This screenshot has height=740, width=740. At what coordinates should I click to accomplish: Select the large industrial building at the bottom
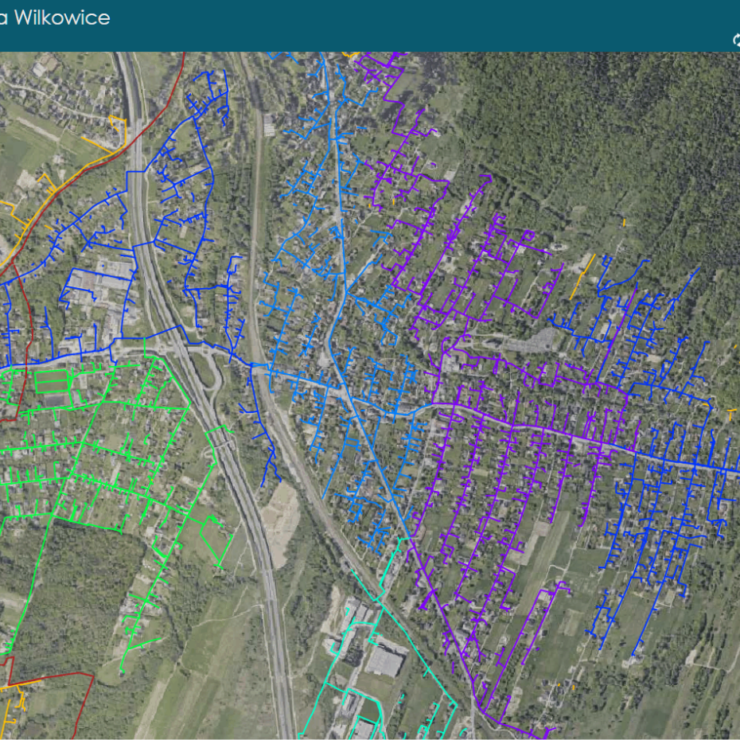coord(385,662)
